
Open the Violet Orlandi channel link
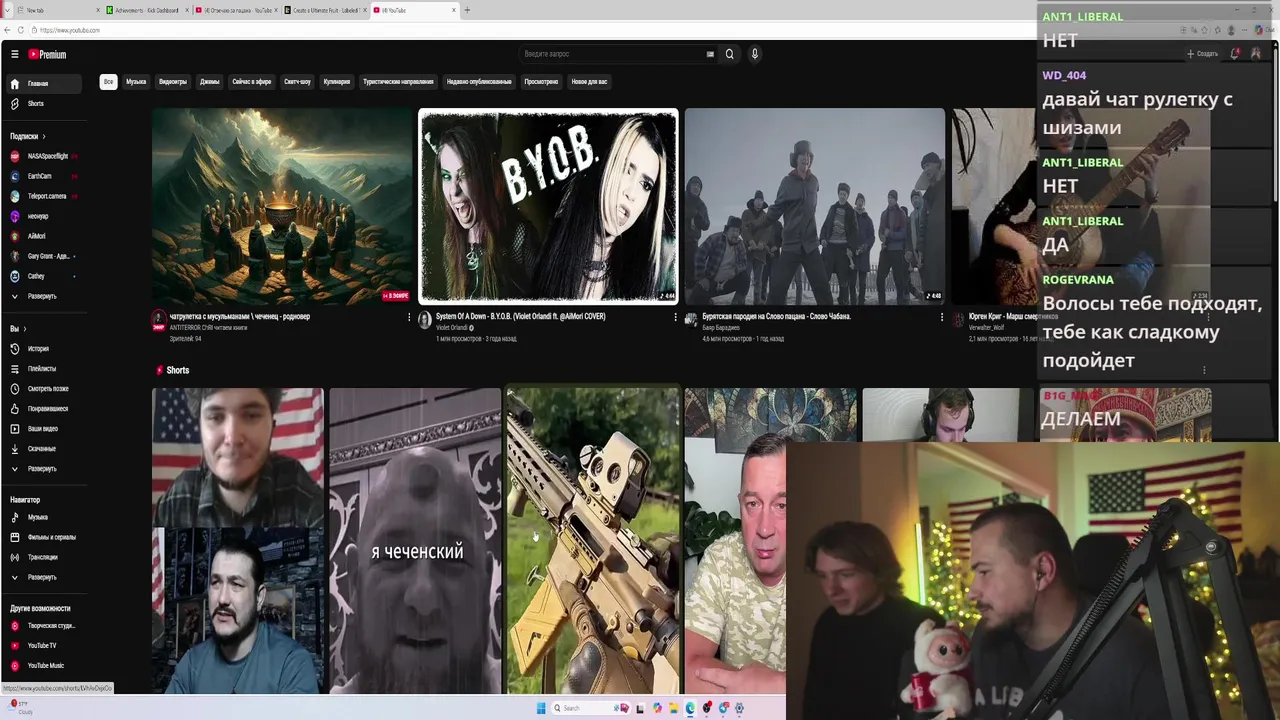452,328
